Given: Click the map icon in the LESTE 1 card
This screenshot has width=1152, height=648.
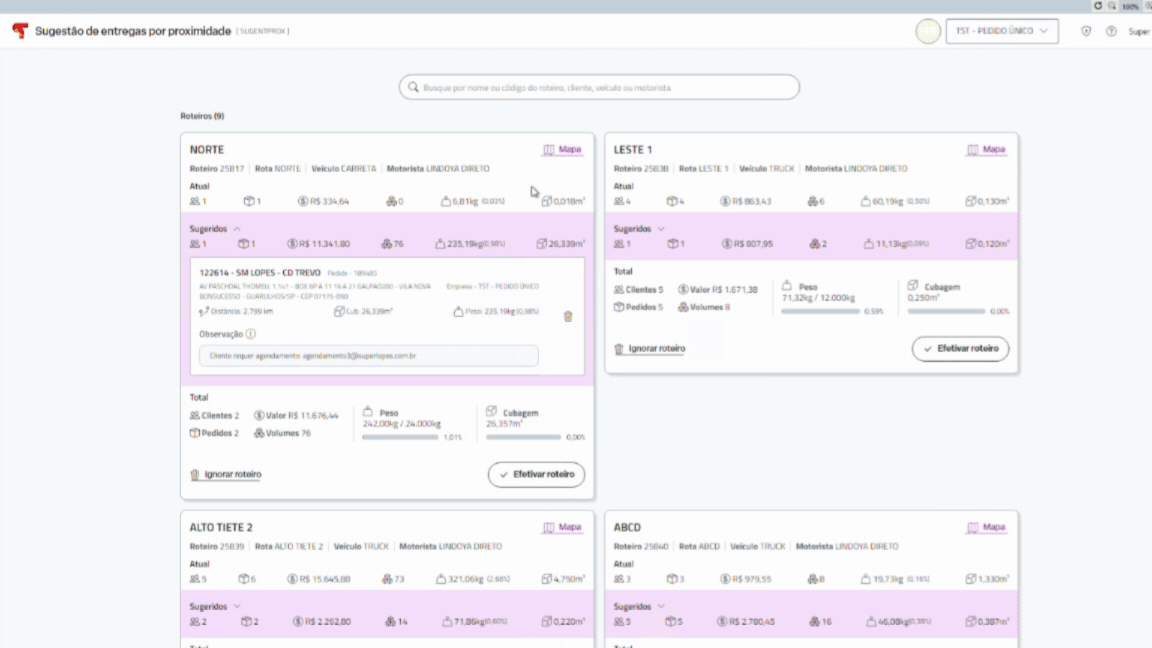Looking at the screenshot, I should 972,149.
